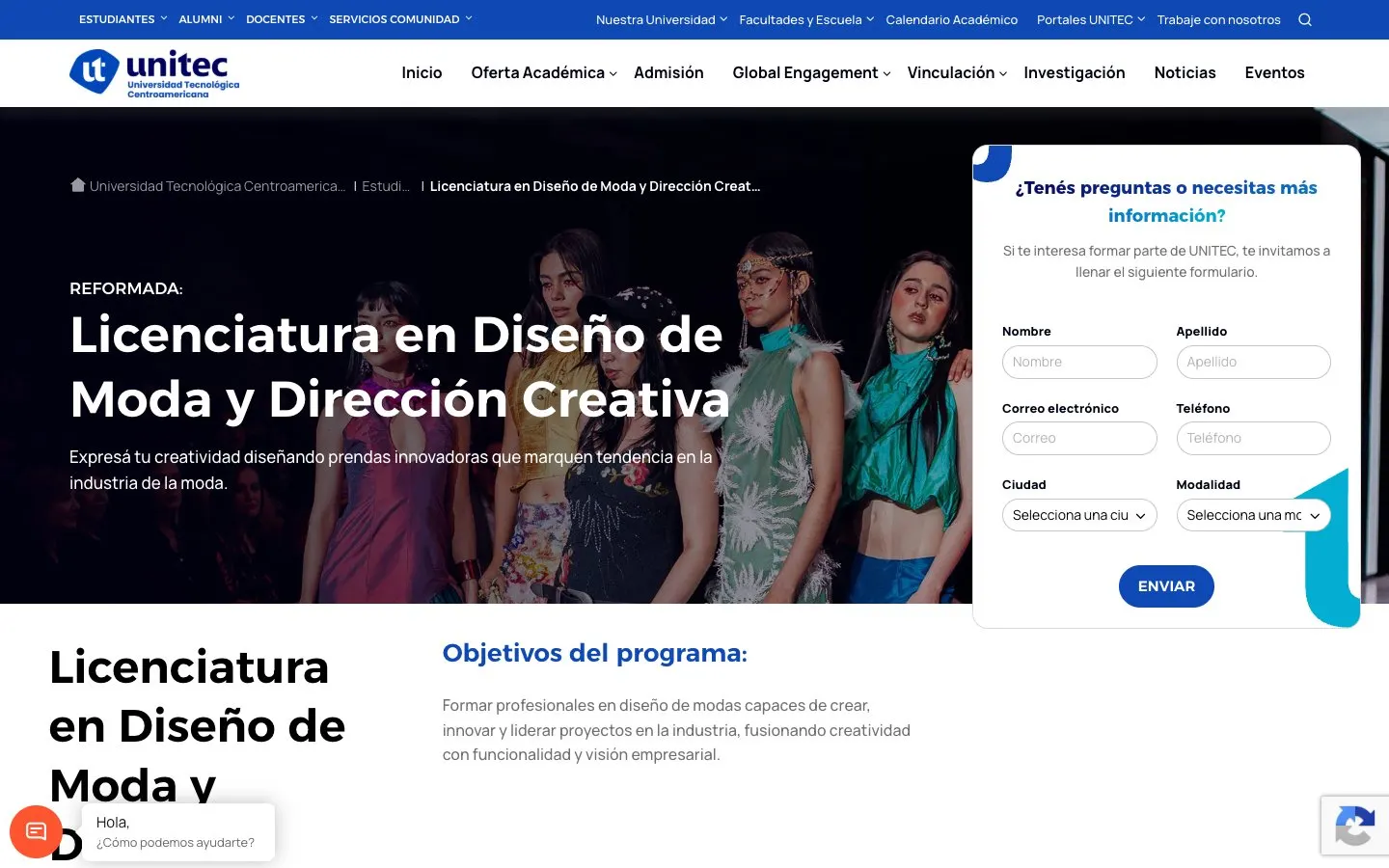Open Facultades y Escuela dropdown
Screen dimensions: 1389x868
point(806,19)
